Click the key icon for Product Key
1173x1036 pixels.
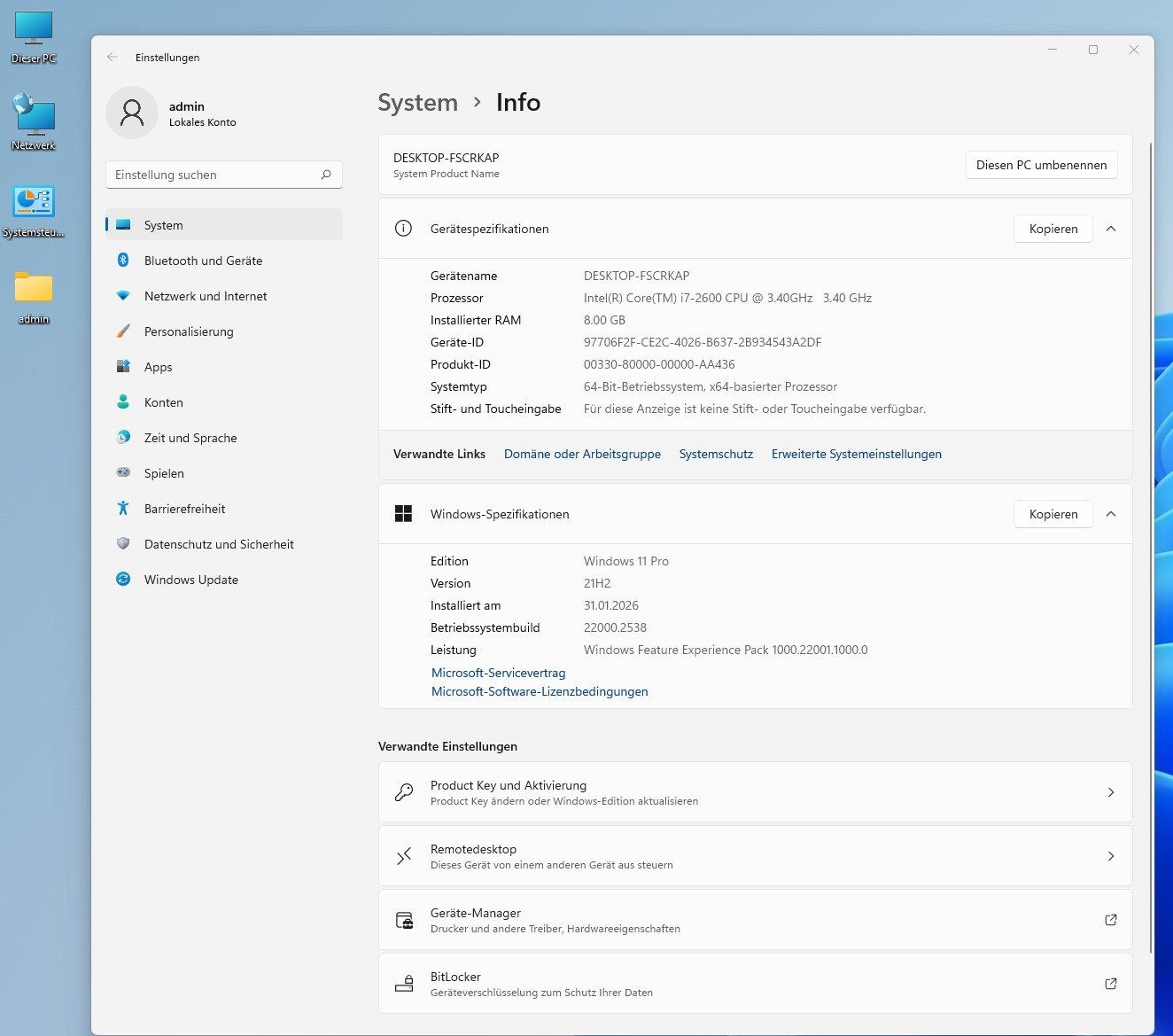pos(404,792)
